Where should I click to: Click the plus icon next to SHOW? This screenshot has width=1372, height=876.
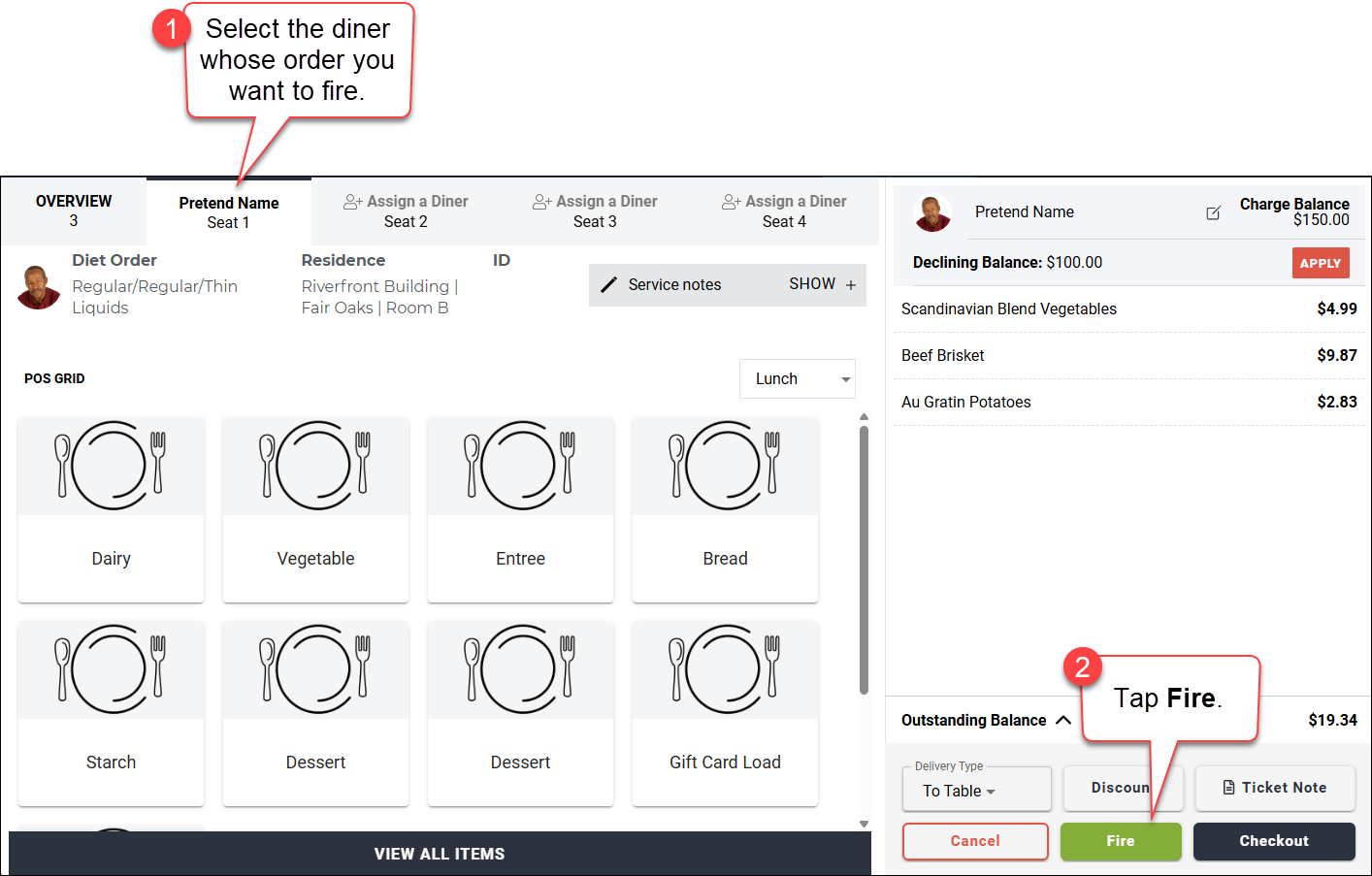(851, 285)
